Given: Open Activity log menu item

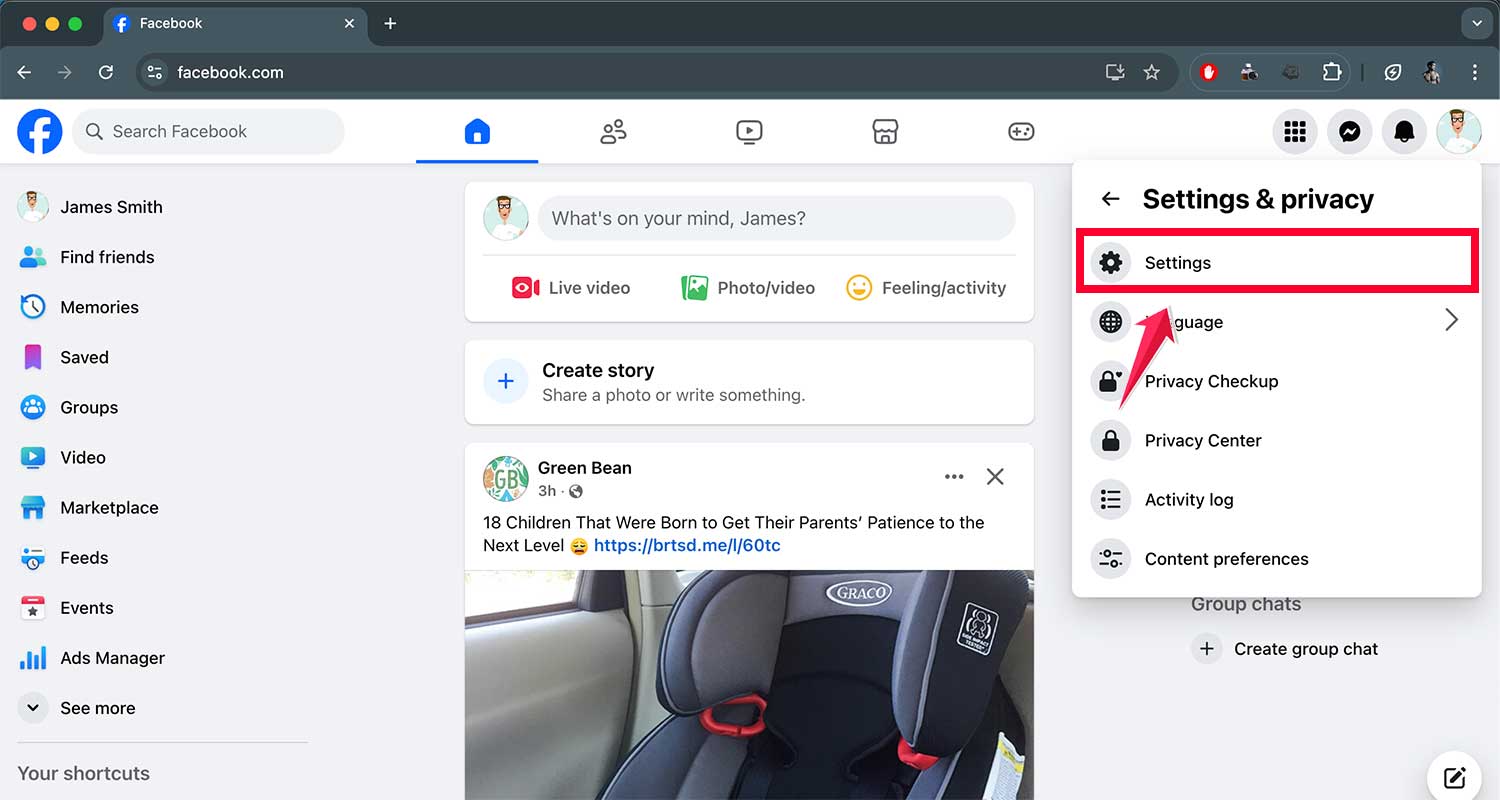Looking at the screenshot, I should (x=1188, y=500).
